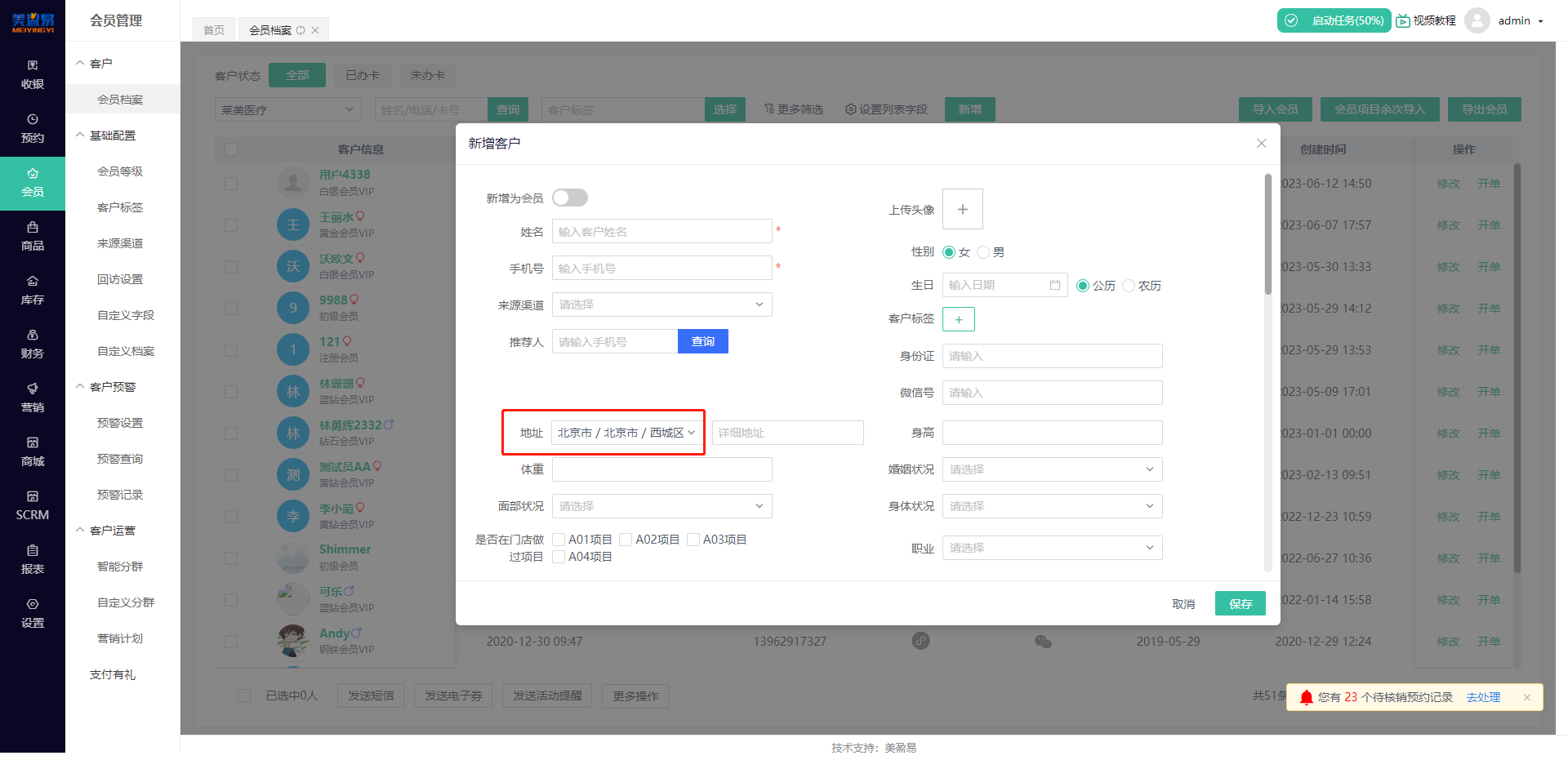Click the 启动任务(50%) progress button

pos(1334,20)
